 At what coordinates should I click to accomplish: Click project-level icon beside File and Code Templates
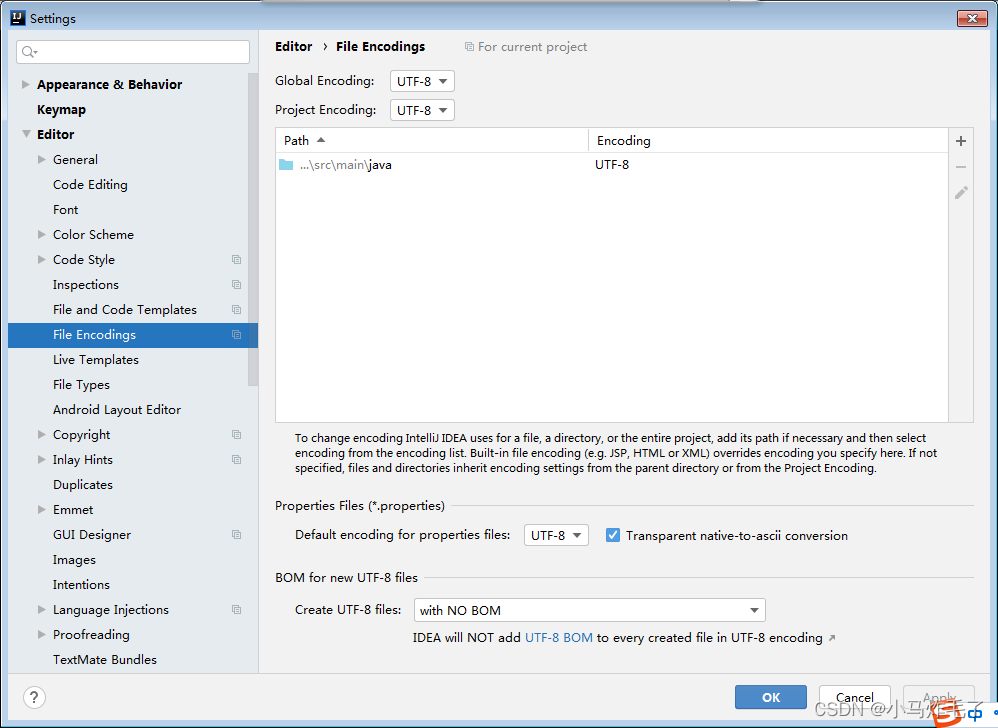[237, 309]
